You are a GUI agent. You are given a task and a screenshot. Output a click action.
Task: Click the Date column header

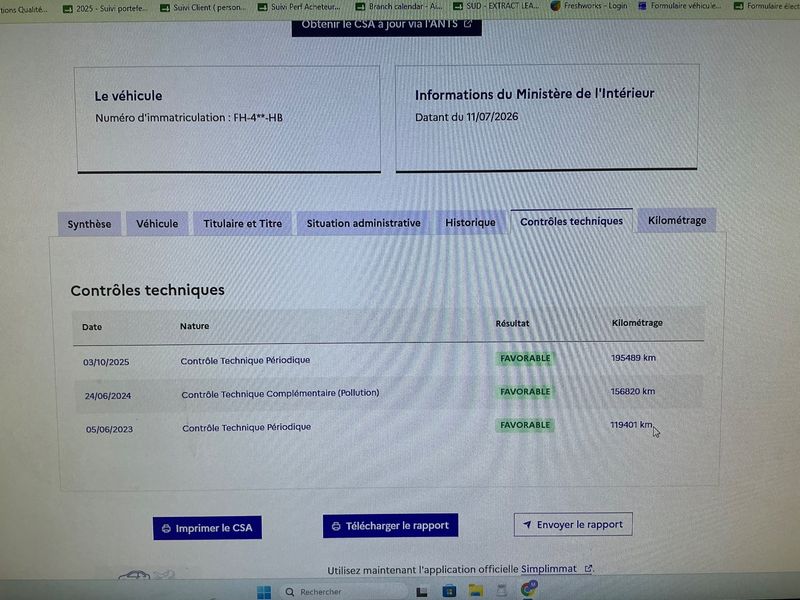click(x=92, y=327)
